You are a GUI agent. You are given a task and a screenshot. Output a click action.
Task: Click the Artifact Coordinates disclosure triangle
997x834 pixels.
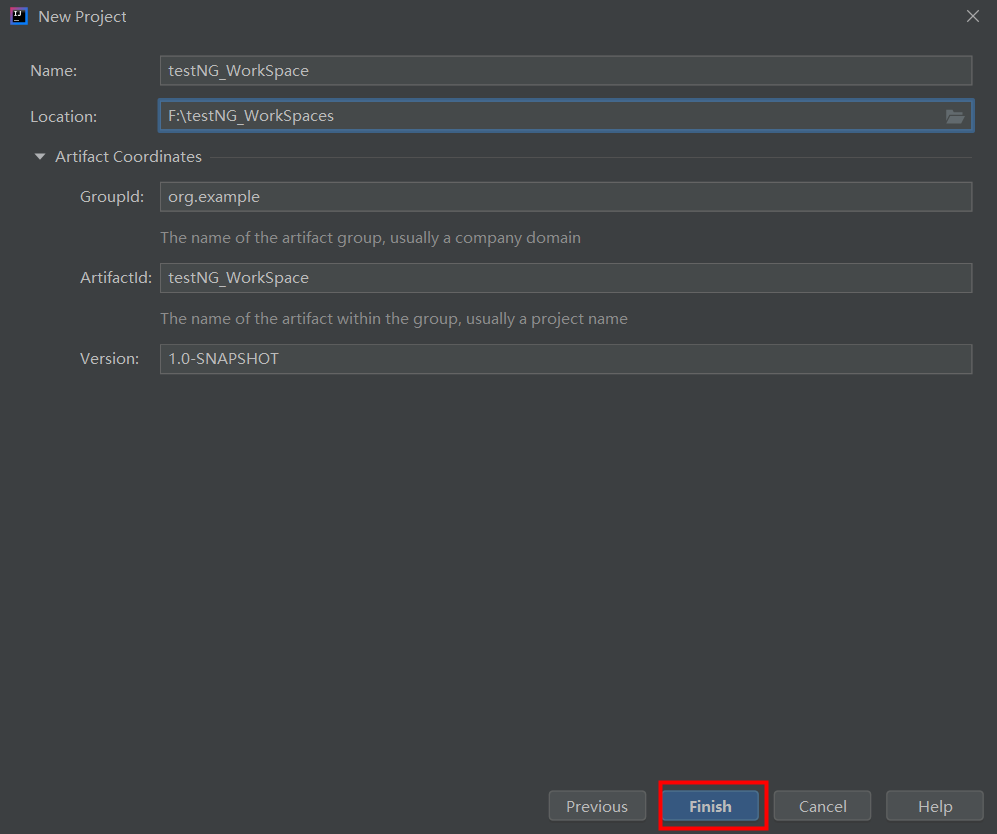(39, 156)
